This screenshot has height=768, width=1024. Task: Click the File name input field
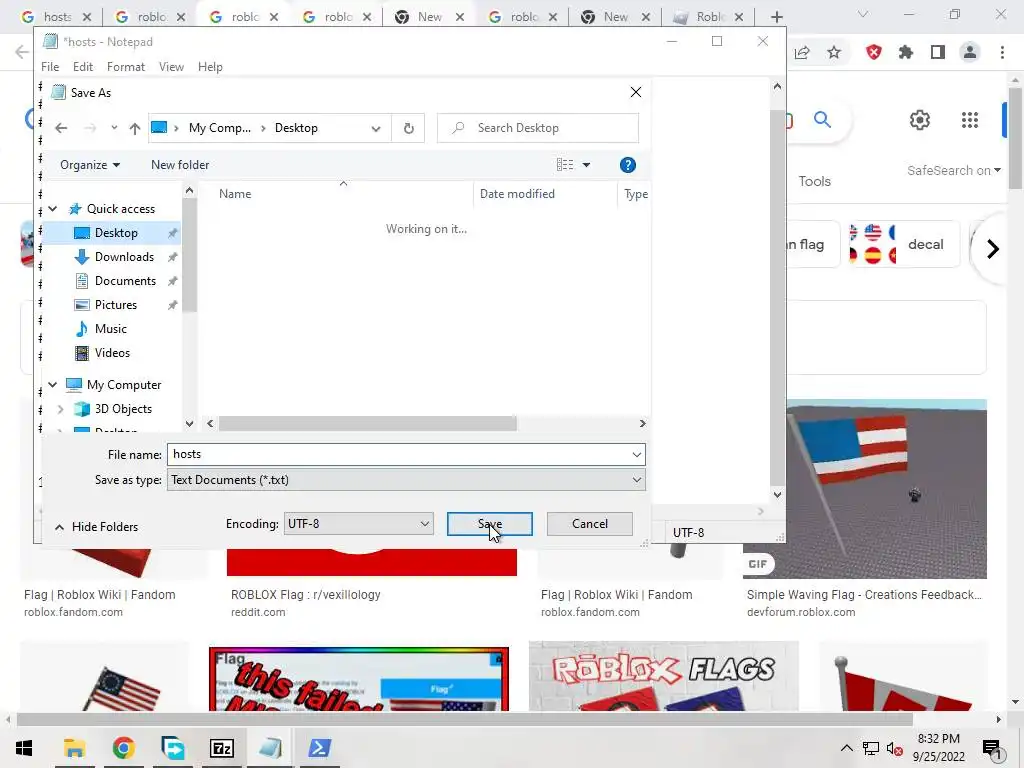click(x=398, y=455)
